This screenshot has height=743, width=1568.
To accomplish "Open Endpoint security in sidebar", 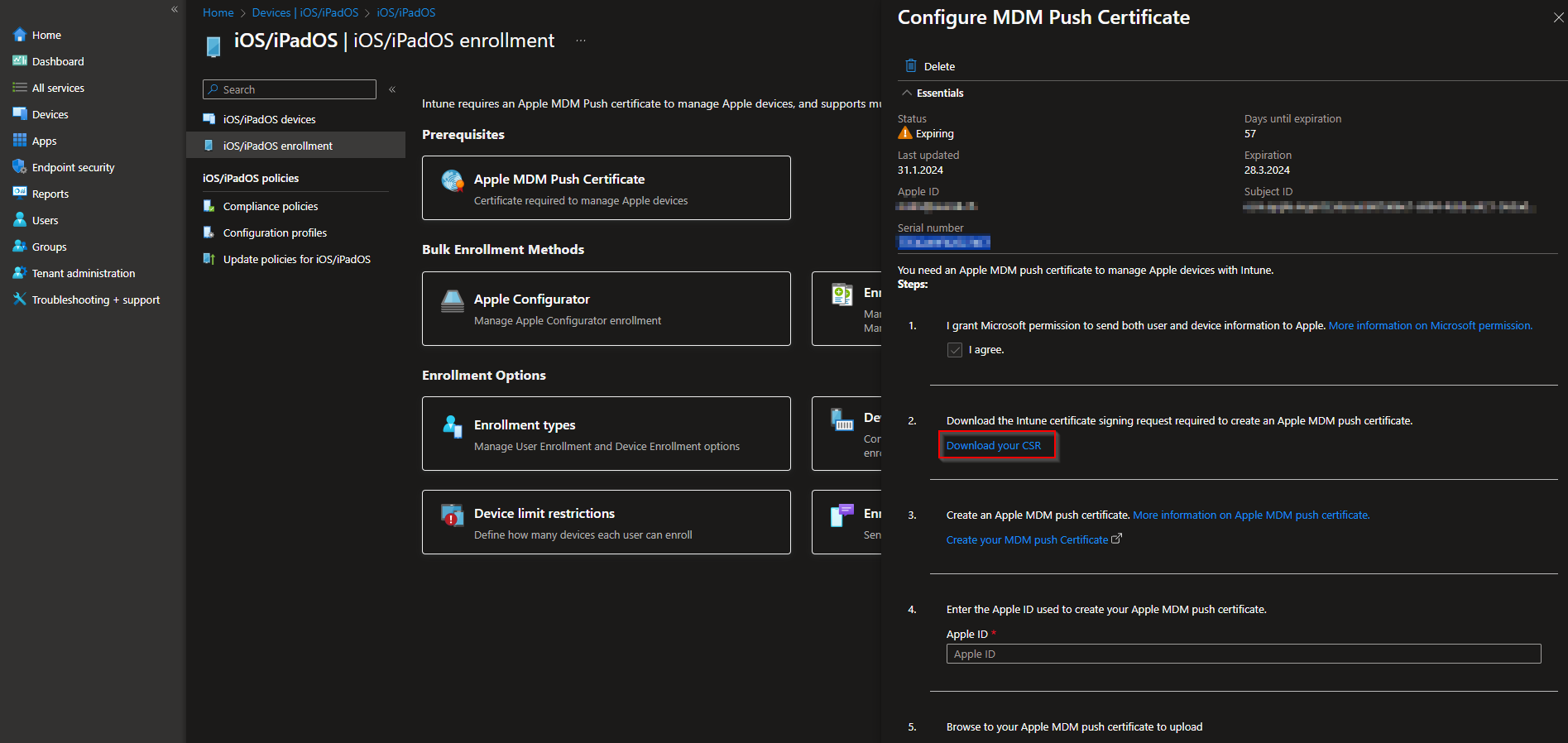I will [73, 167].
